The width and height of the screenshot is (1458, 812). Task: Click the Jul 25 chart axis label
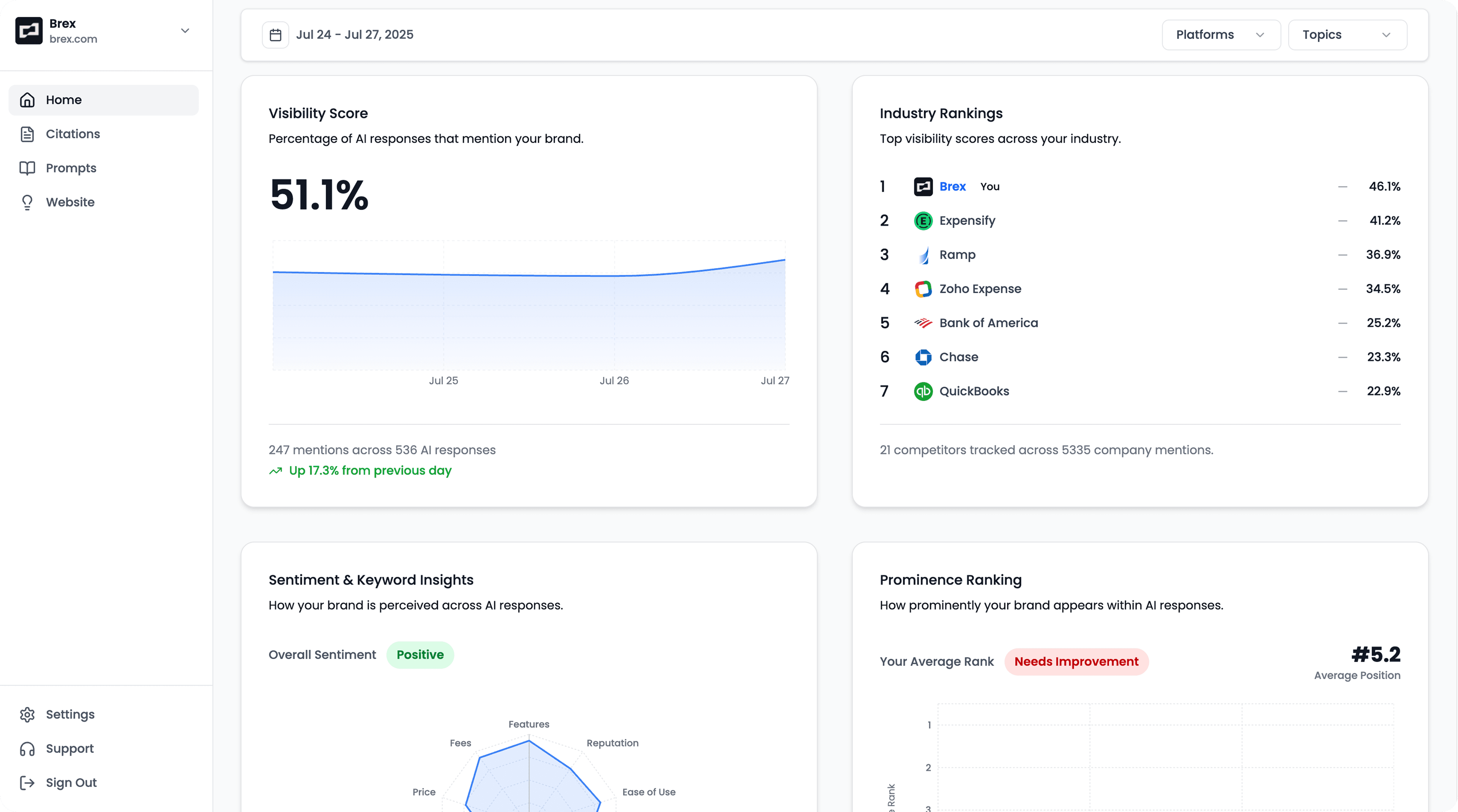[443, 381]
